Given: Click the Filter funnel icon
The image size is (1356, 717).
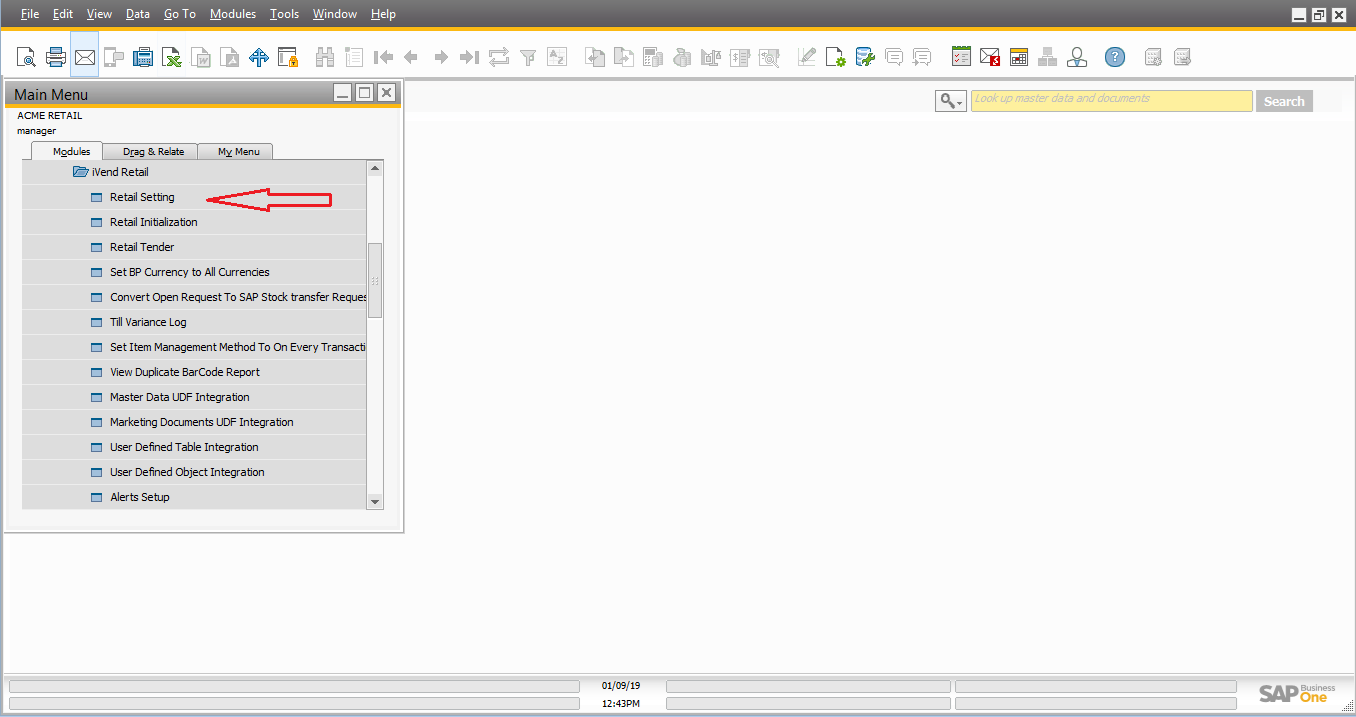Looking at the screenshot, I should coord(528,57).
